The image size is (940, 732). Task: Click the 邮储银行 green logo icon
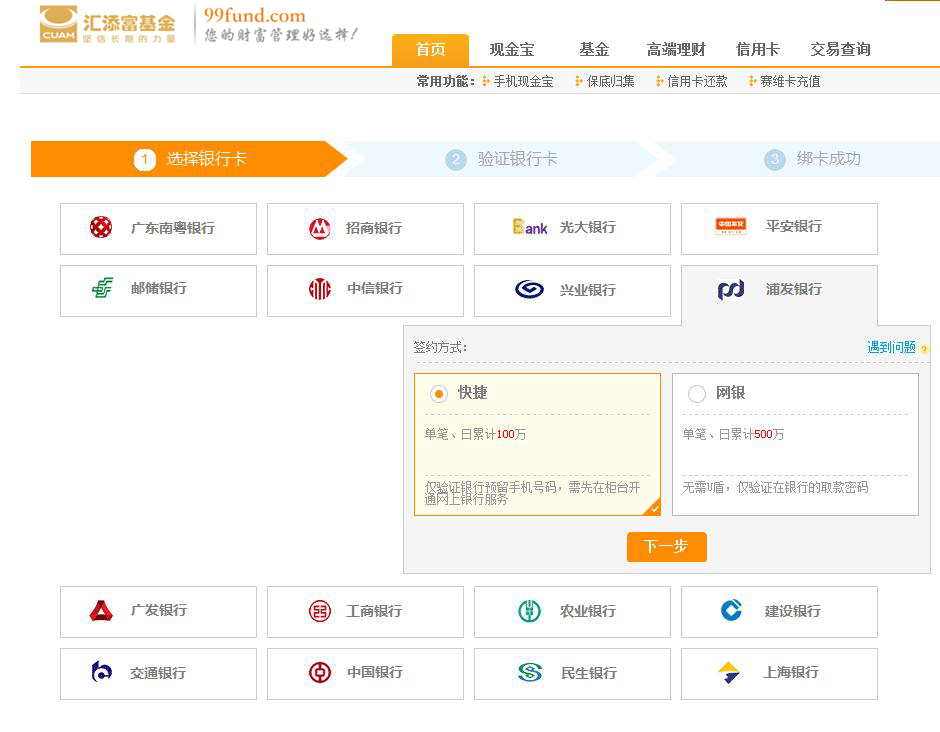102,289
